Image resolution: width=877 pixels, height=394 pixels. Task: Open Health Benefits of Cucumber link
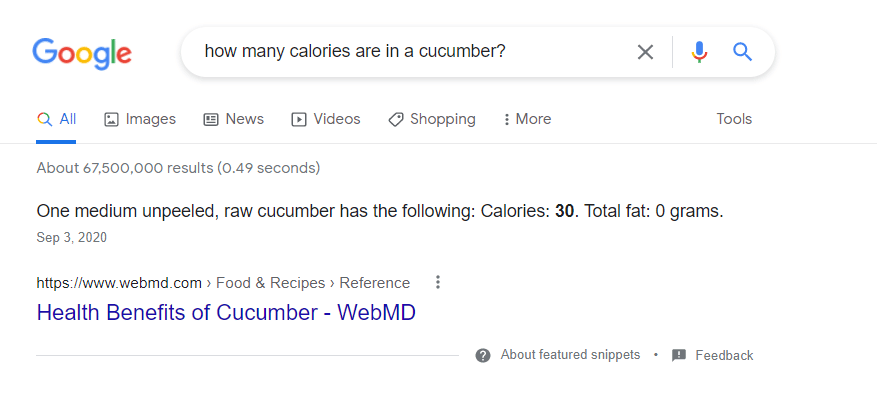(226, 312)
